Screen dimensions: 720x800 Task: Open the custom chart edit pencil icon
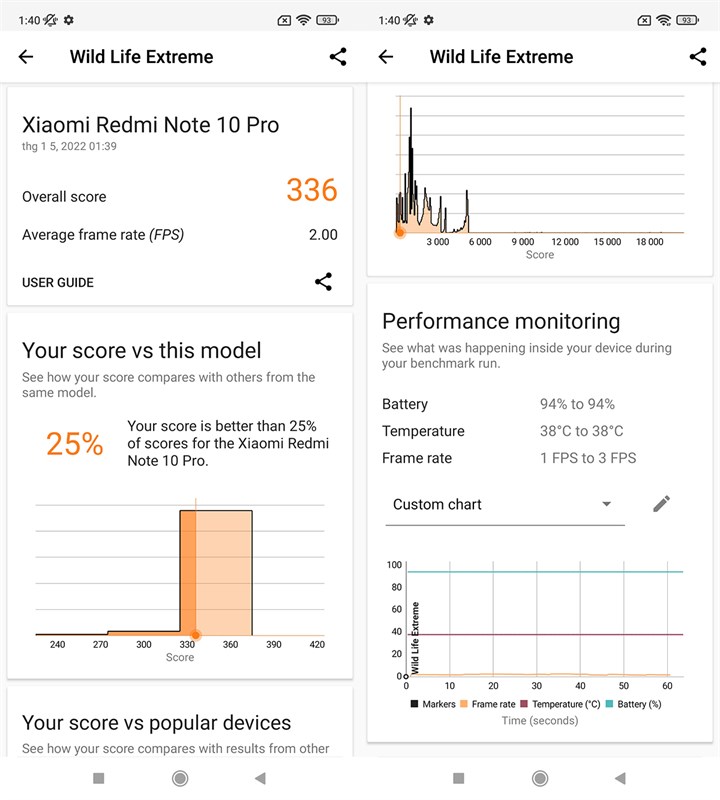661,504
